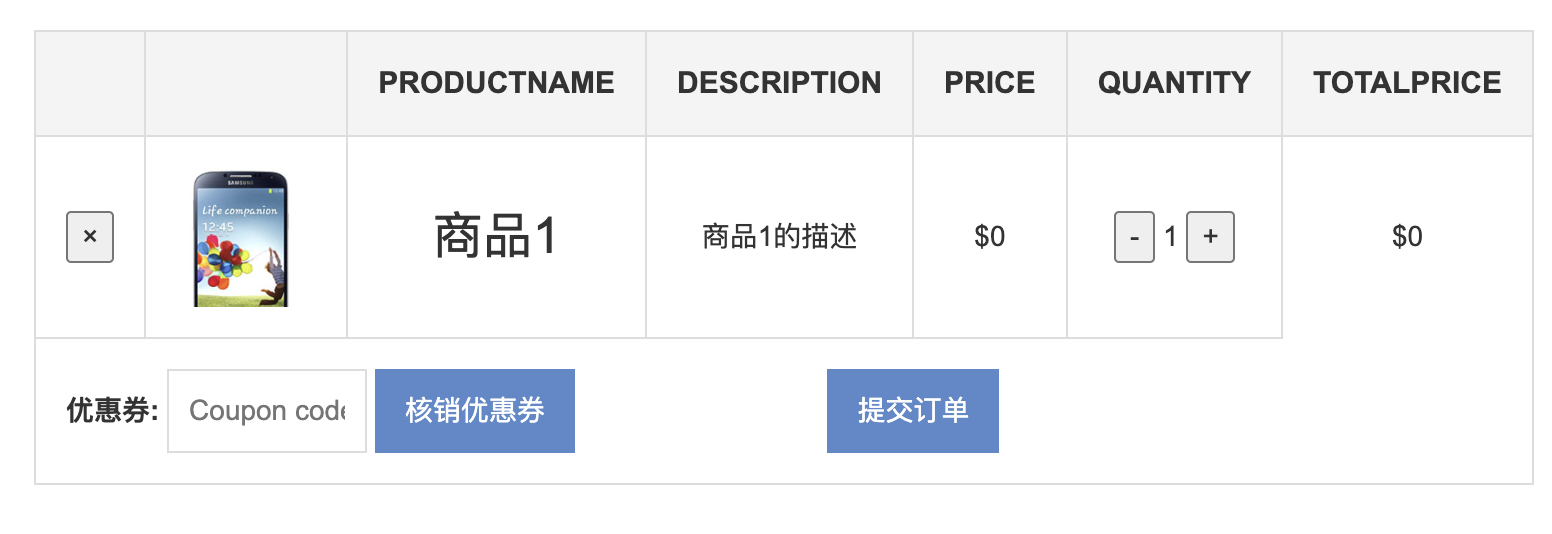Select the TOTALPRICE column header
This screenshot has width=1552, height=534.
(x=1407, y=83)
